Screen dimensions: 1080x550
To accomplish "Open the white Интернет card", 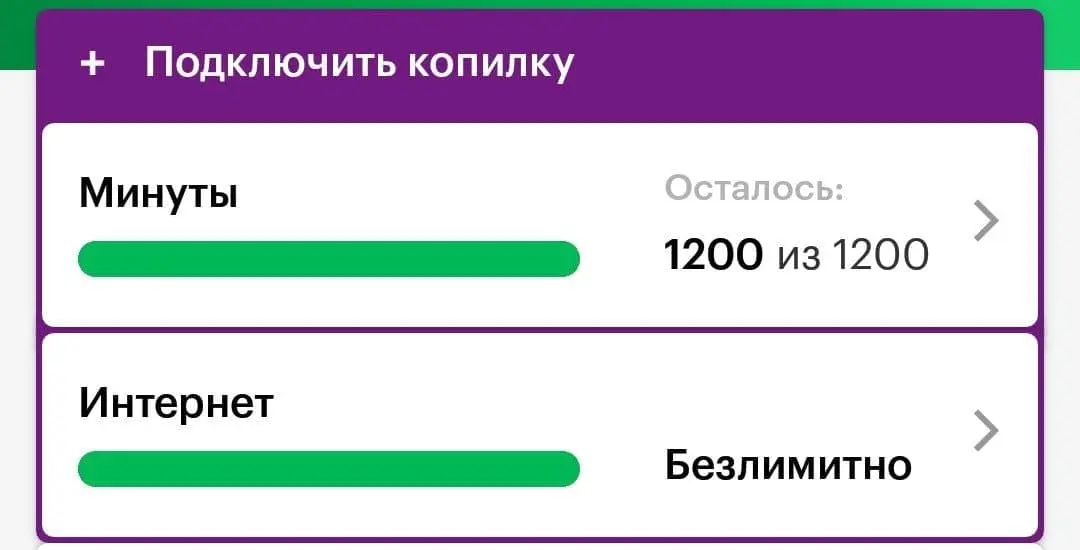I will coord(540,435).
